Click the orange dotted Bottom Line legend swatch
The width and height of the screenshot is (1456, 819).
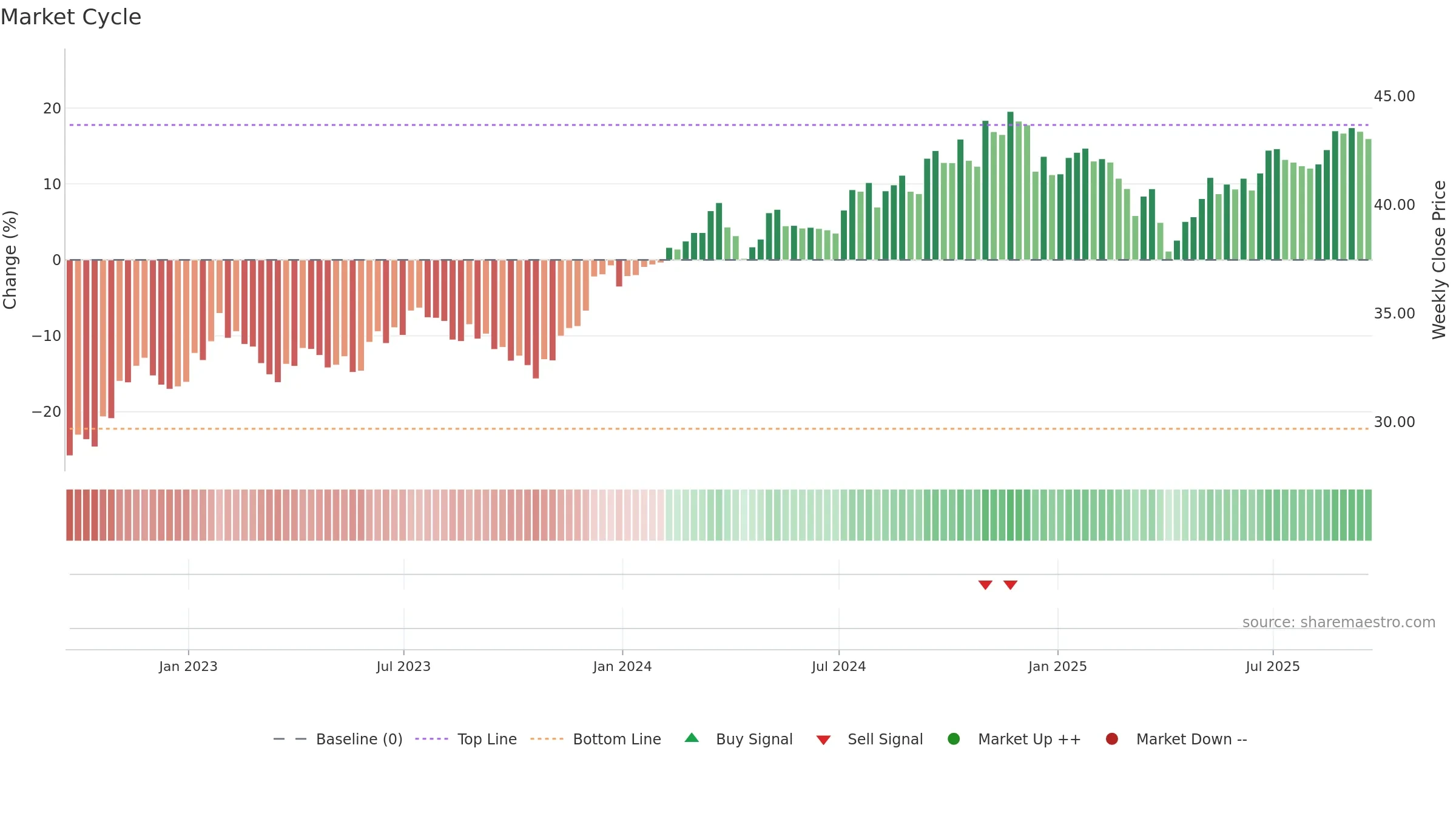tap(547, 739)
